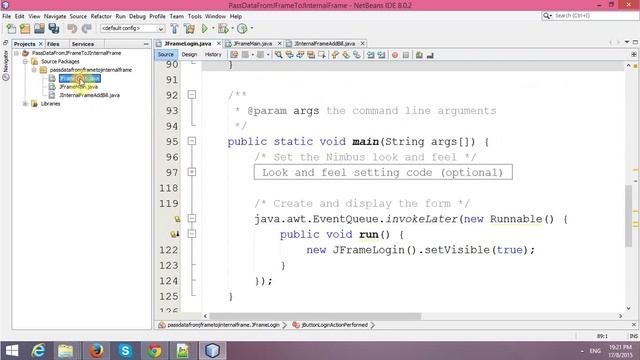Screen dimensions: 640x360
Task: Open the Debug menu
Action: (137, 16)
